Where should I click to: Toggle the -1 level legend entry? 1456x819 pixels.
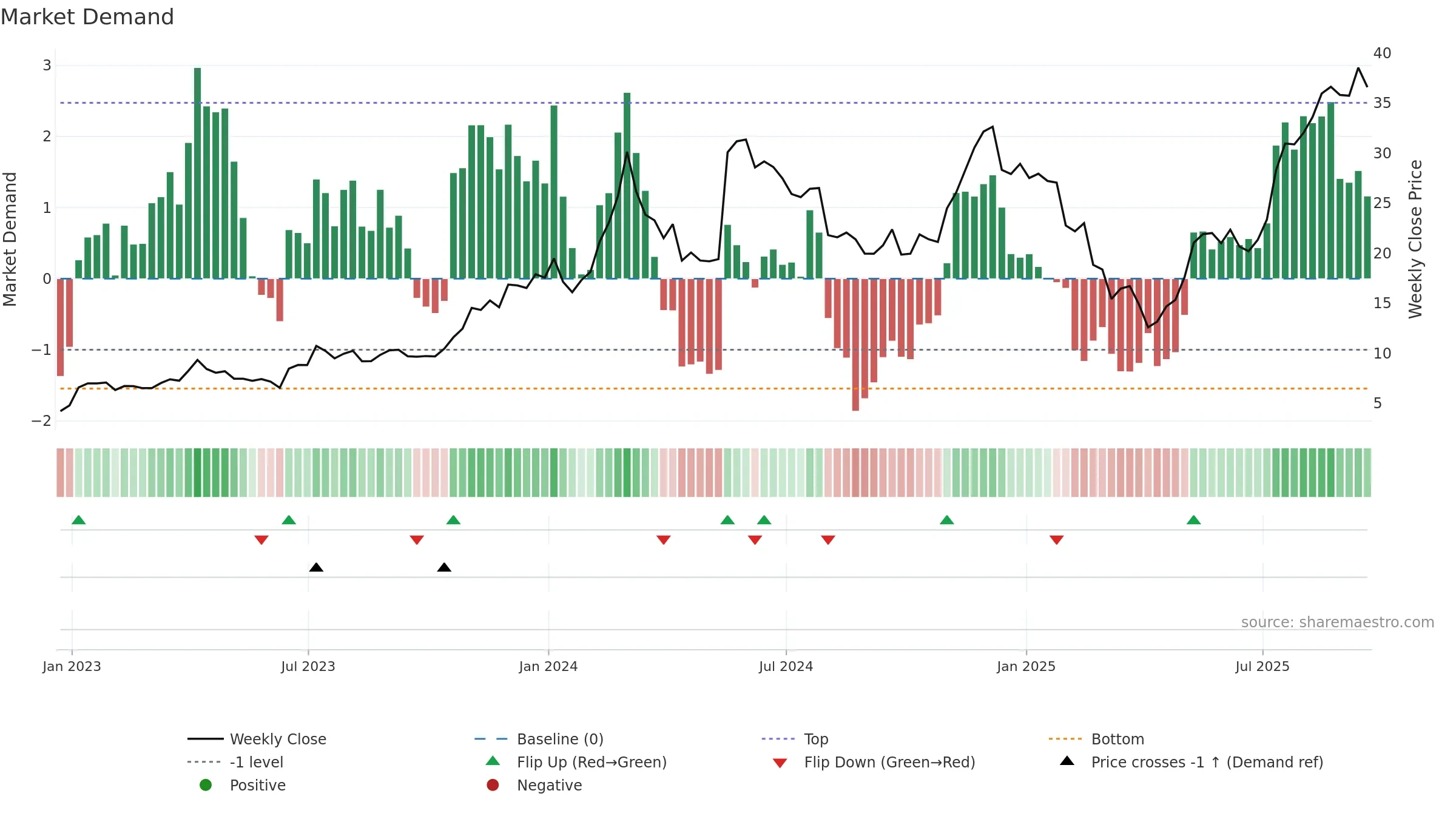point(235,762)
